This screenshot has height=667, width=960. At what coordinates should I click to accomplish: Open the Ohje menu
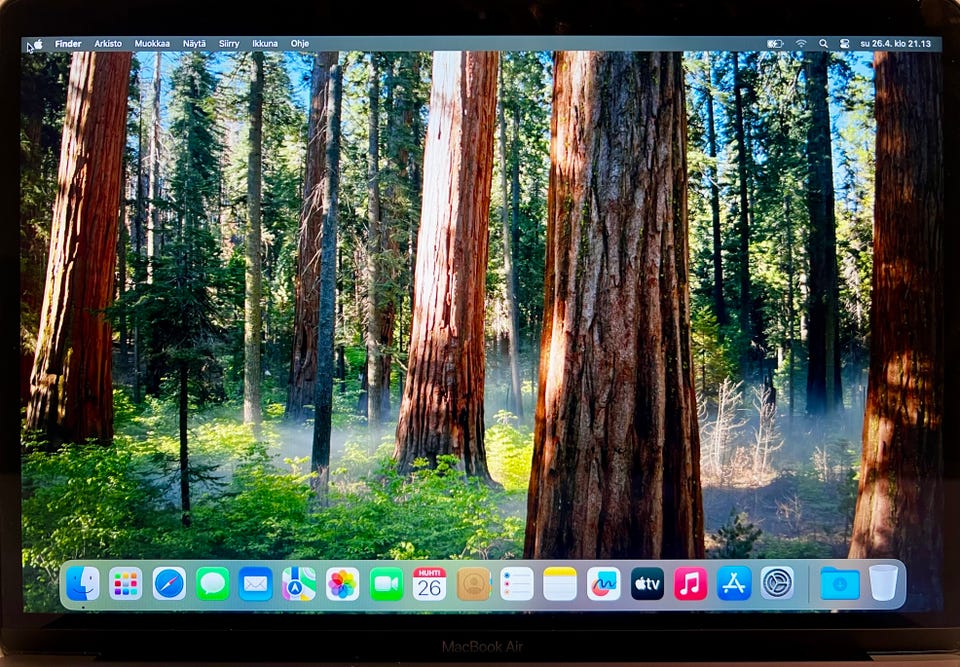[x=299, y=44]
